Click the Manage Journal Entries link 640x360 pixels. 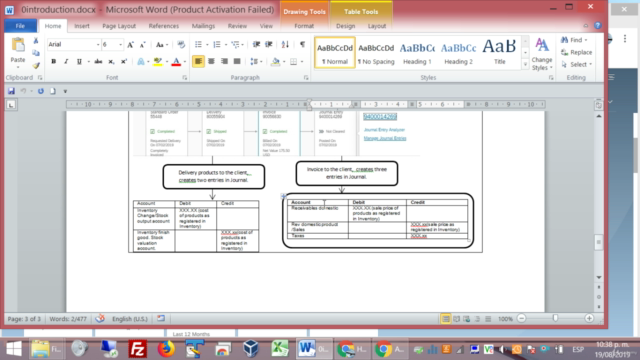pos(385,138)
